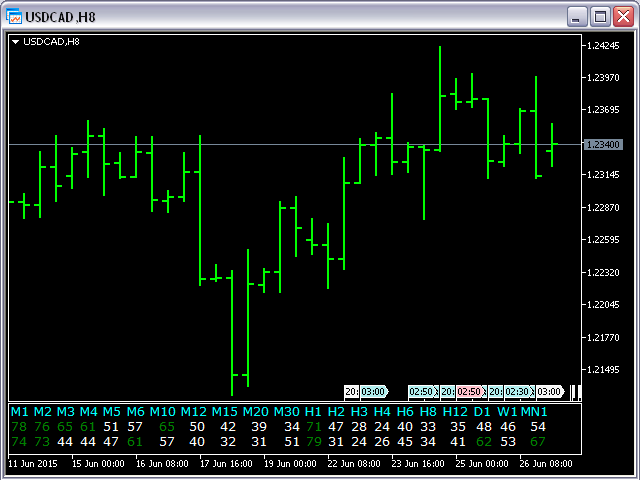This screenshot has width=640, height=480.
Task: Close the USDCAD,H8 chart window
Action: (624, 17)
